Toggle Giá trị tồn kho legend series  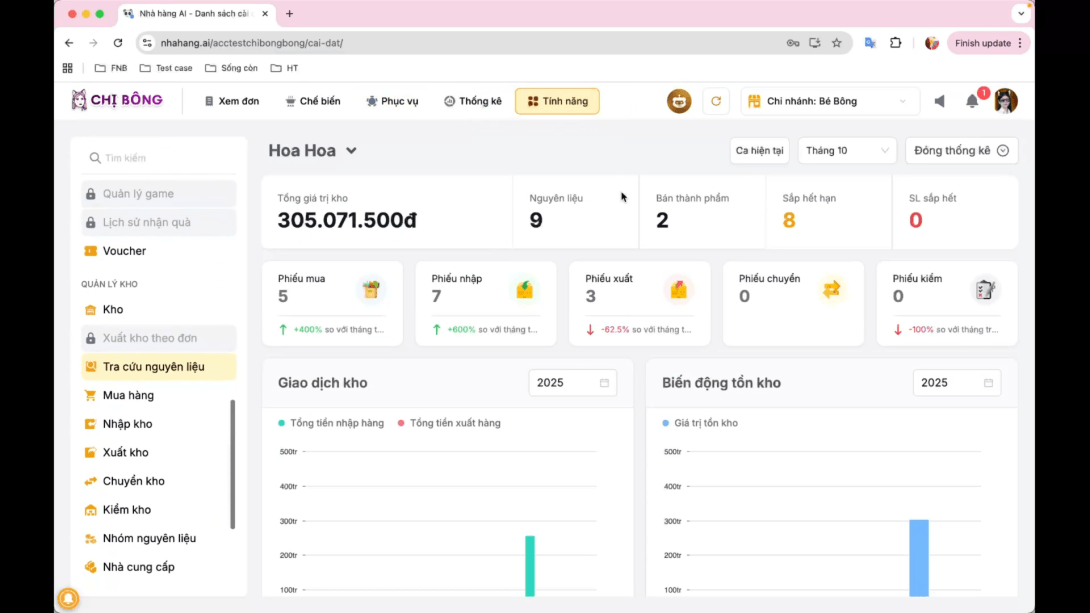[700, 423]
